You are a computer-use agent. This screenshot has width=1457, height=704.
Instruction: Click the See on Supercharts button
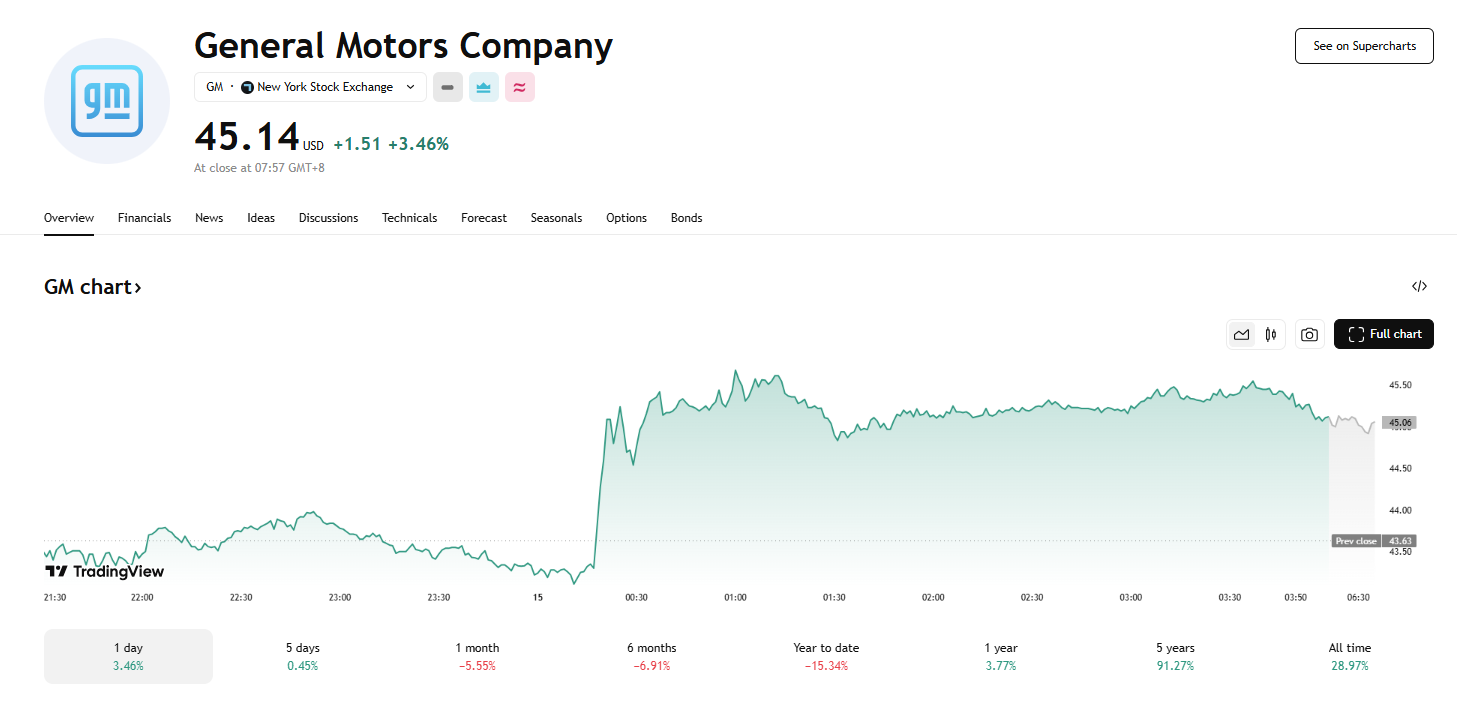pos(1364,46)
